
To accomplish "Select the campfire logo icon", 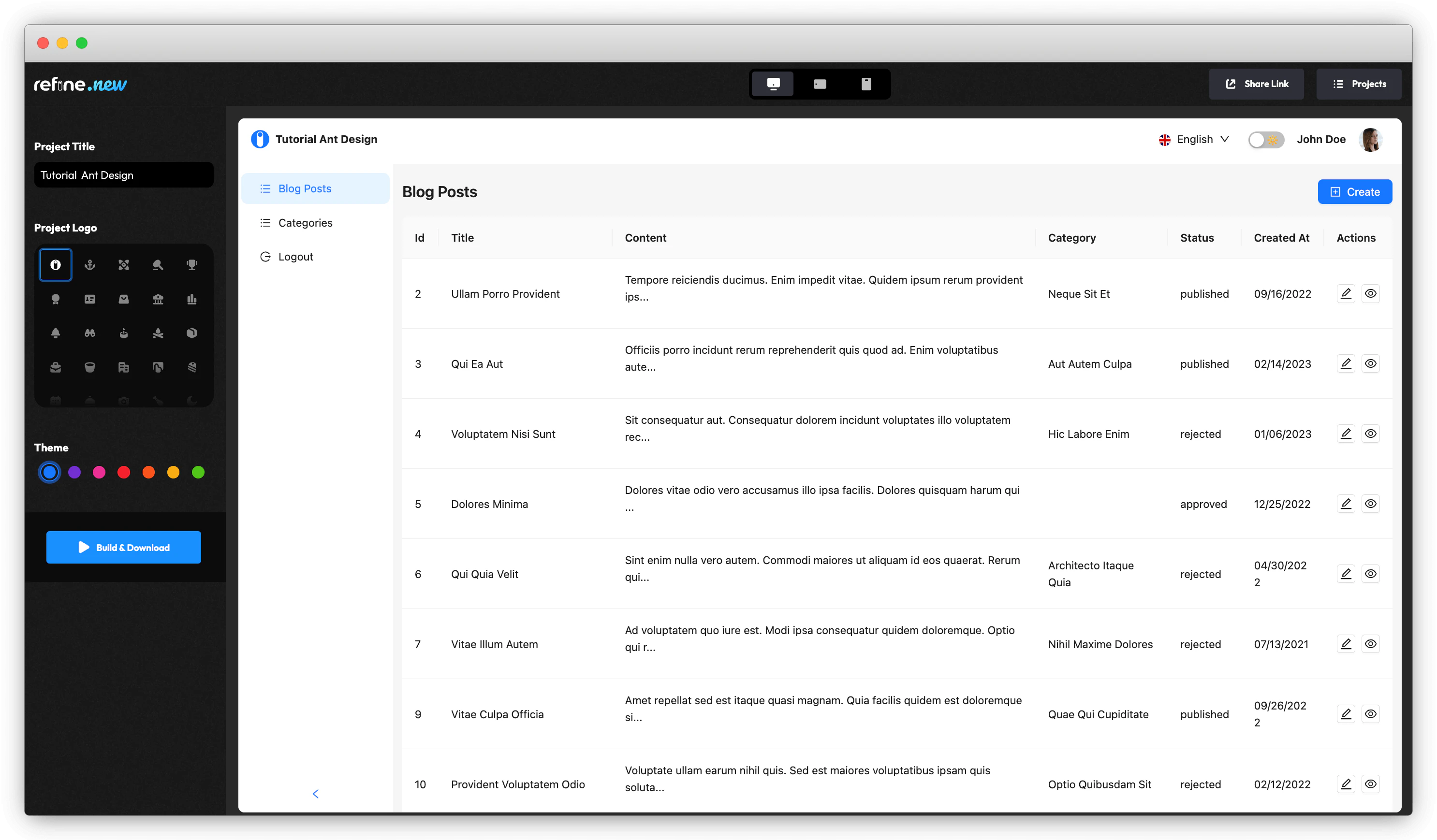I will coord(158,333).
